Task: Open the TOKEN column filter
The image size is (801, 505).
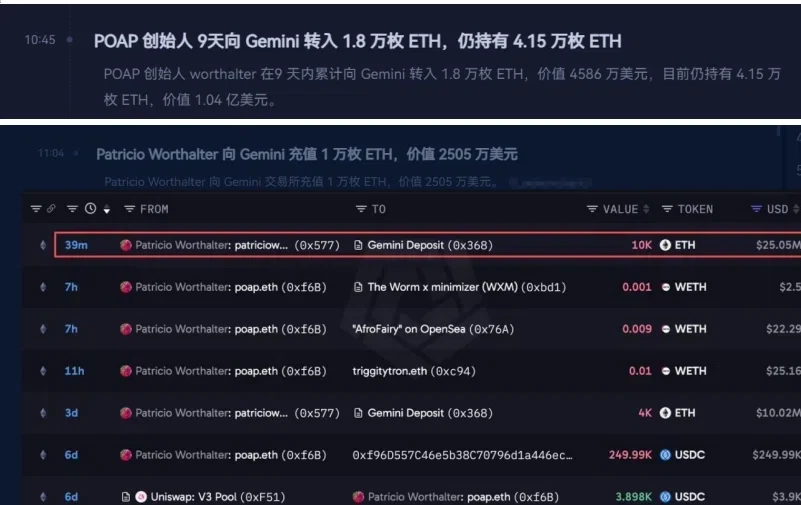Action: click(667, 209)
